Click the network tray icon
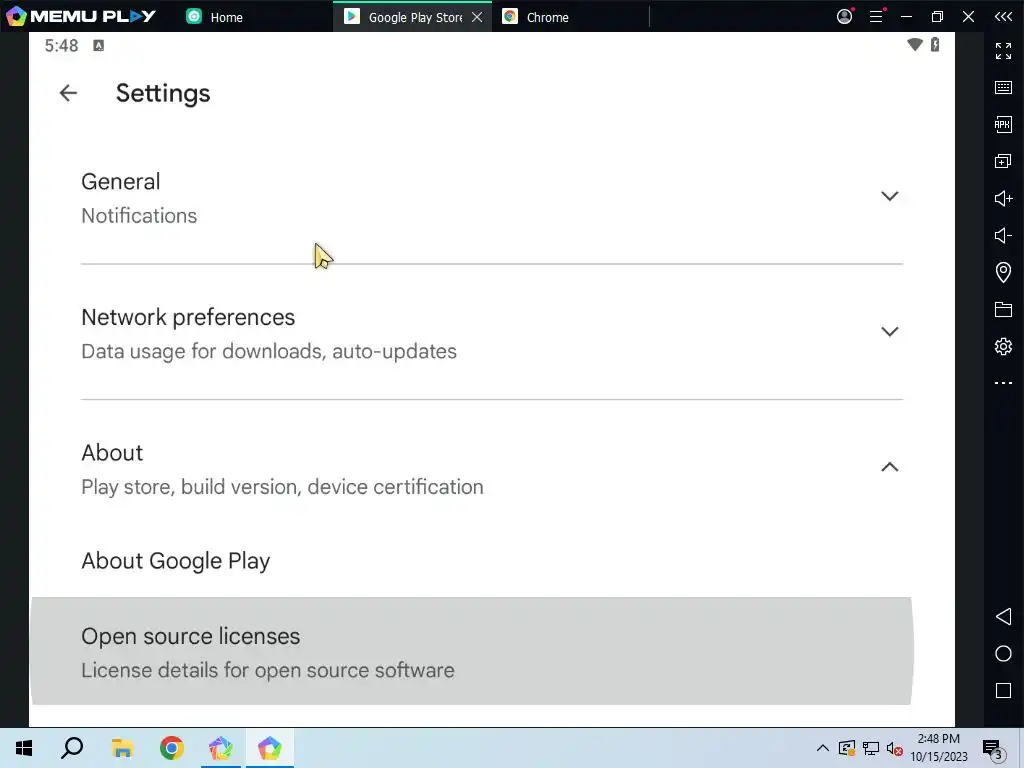The height and width of the screenshot is (768, 1024). pyautogui.click(x=871, y=748)
